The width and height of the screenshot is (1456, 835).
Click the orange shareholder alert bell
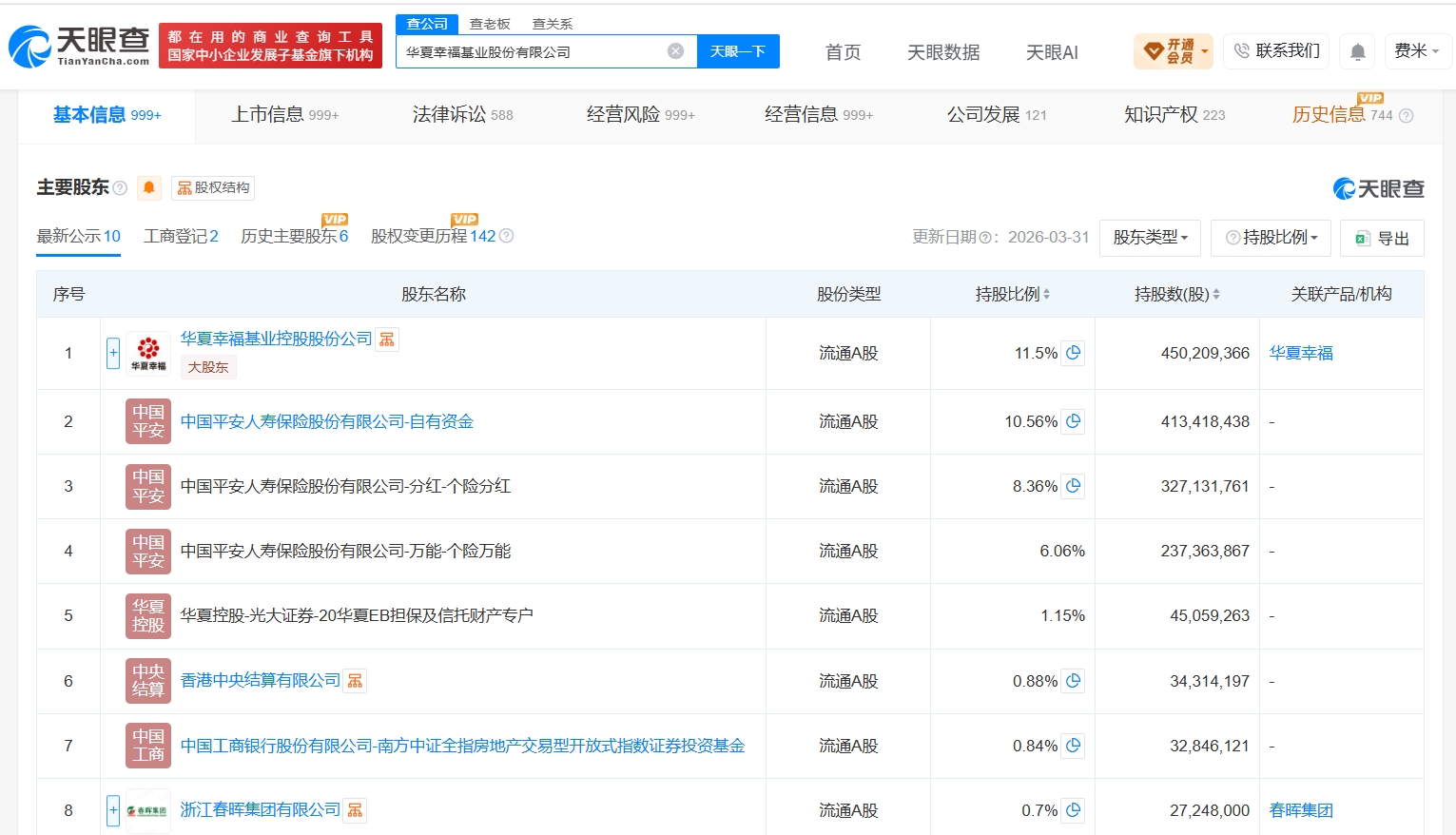tap(149, 188)
